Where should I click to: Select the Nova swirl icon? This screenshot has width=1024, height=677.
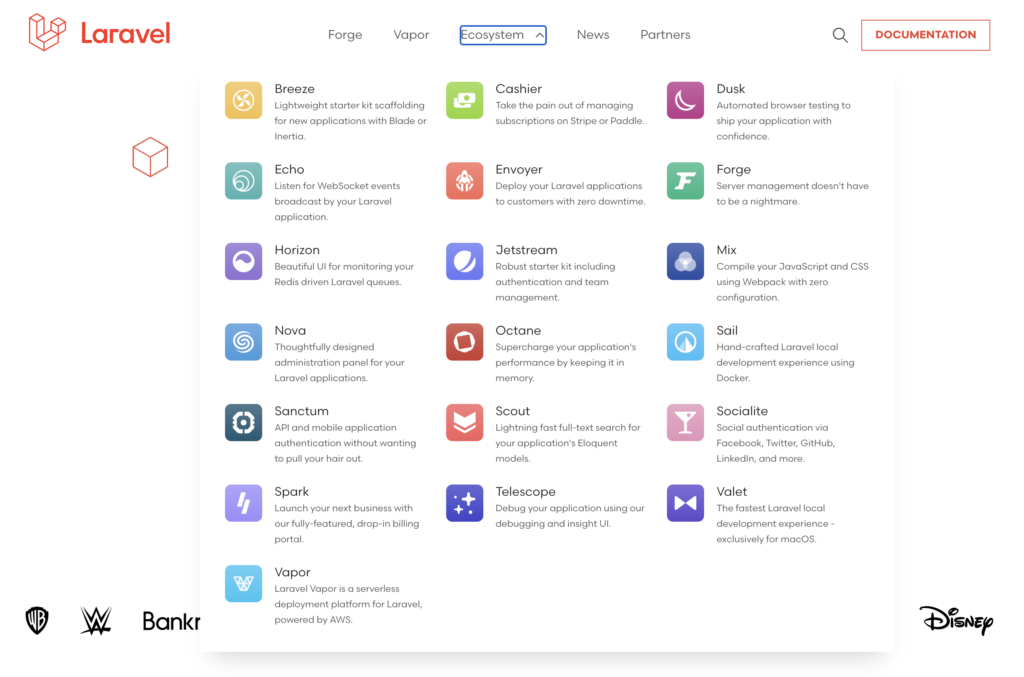click(243, 342)
